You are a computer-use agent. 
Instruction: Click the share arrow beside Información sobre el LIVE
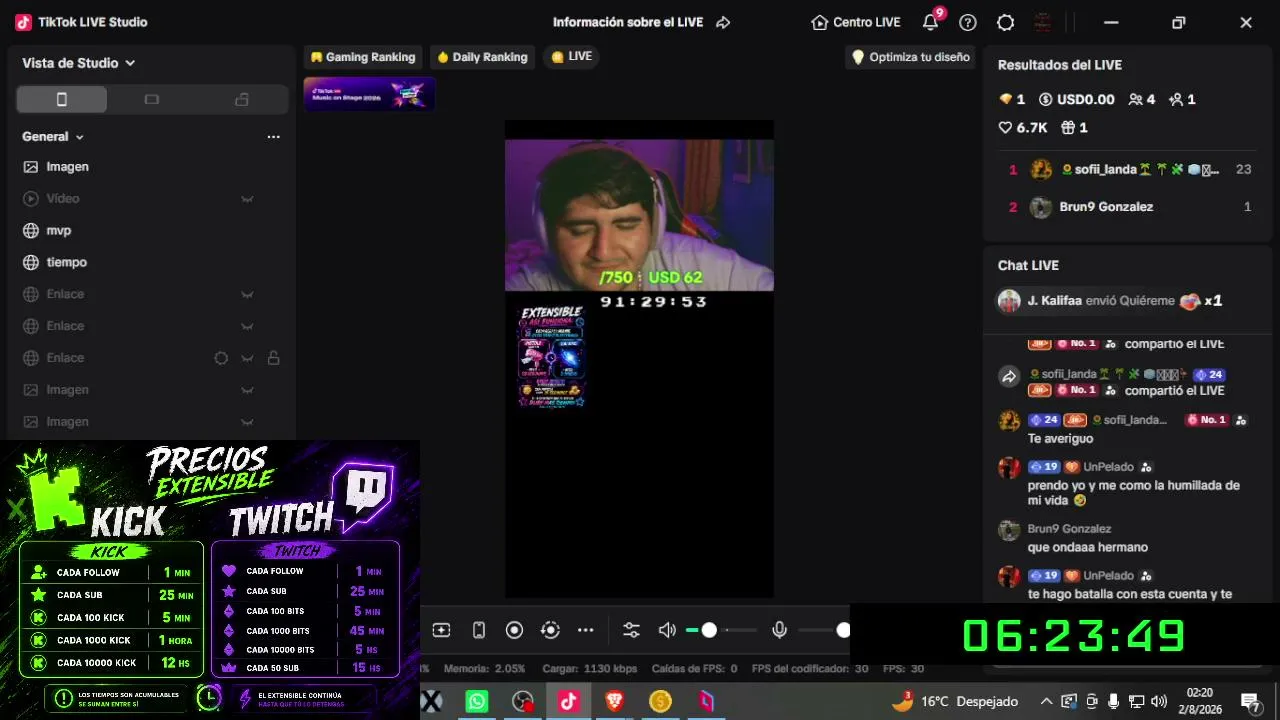pyautogui.click(x=723, y=22)
